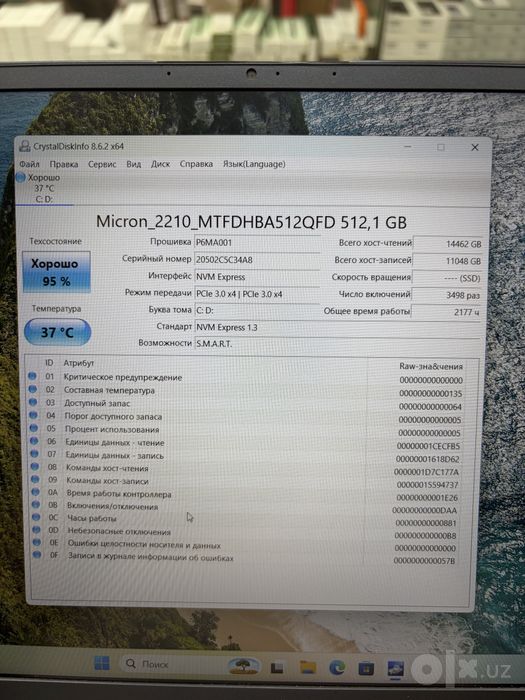The image size is (525, 700).
Task: Select the Процент использования attribute text
Action: click(x=112, y=429)
